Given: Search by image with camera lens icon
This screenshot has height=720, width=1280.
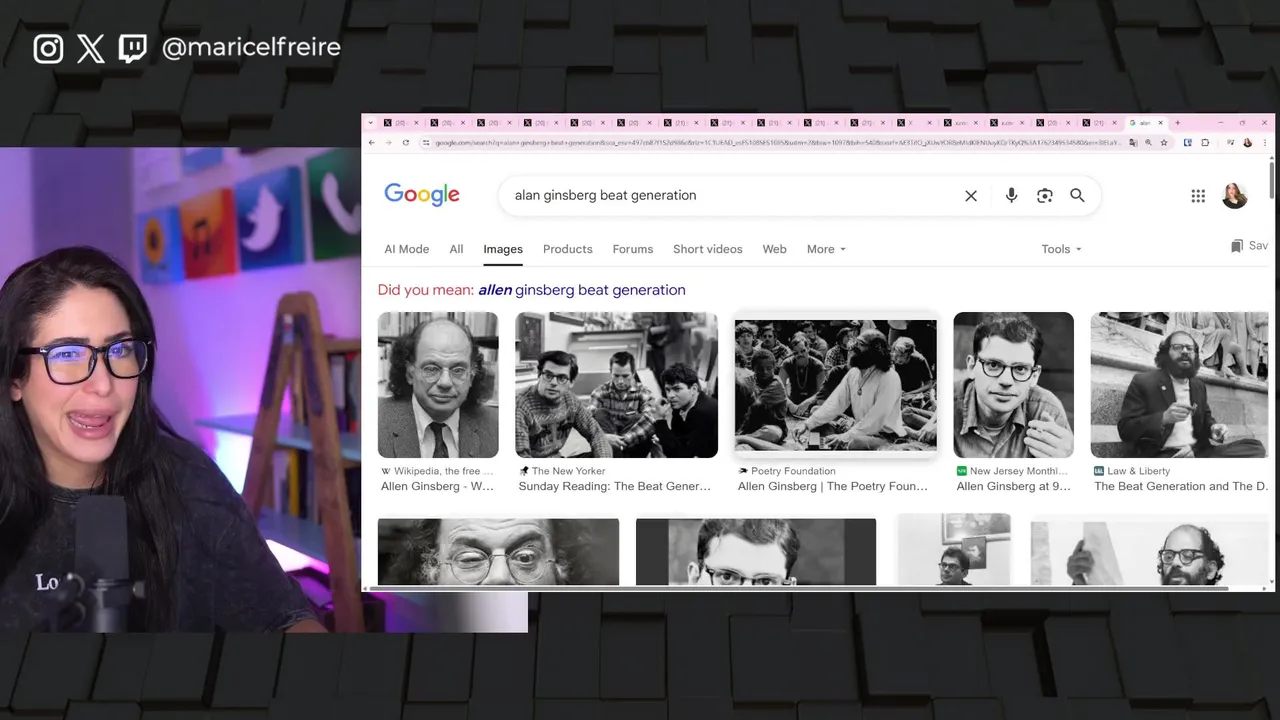Looking at the screenshot, I should click(x=1045, y=196).
